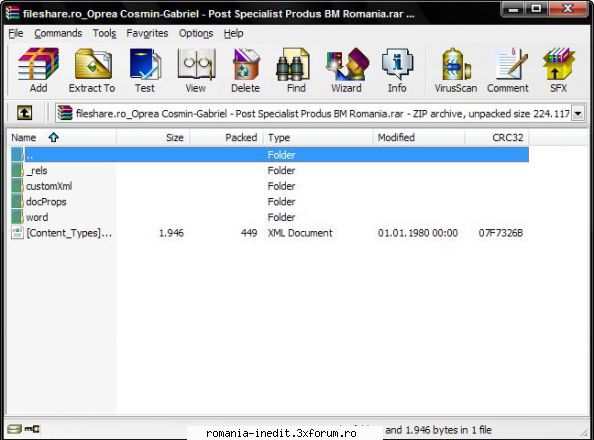Click Folder type cell of _rels row
Image resolution: width=594 pixels, height=440 pixels.
point(281,171)
